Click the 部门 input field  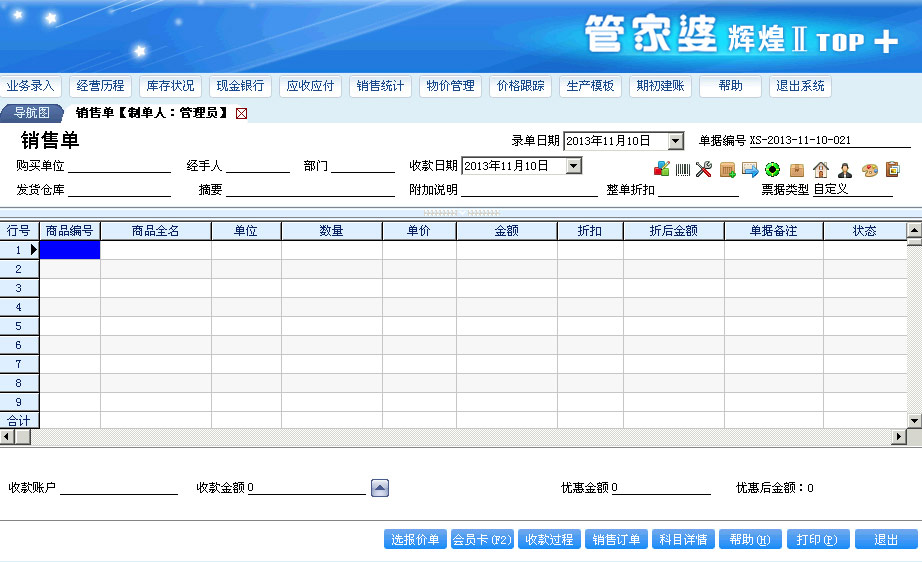pos(363,166)
